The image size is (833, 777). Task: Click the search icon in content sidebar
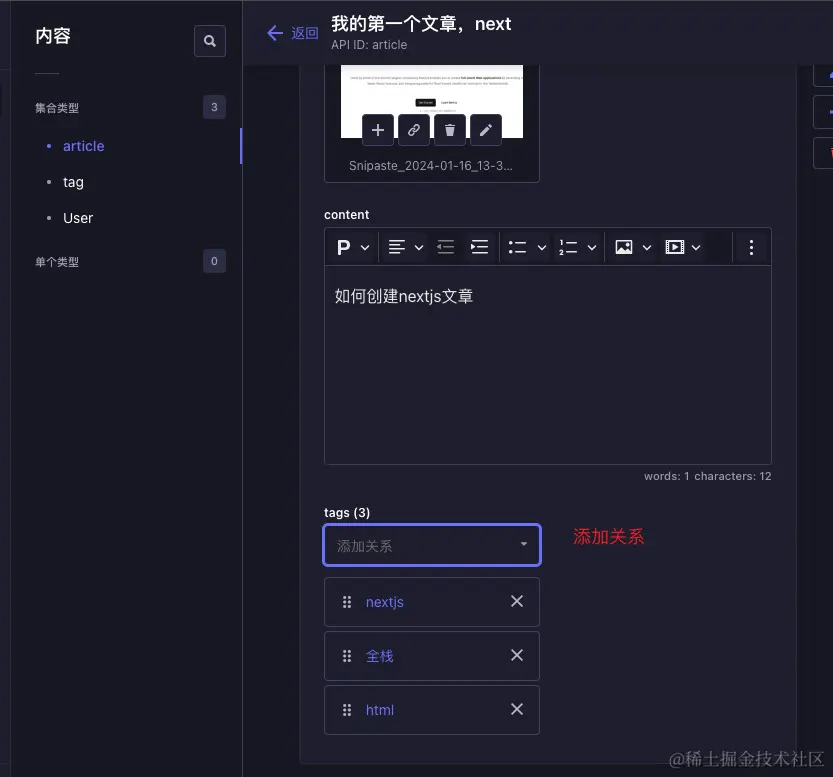210,41
